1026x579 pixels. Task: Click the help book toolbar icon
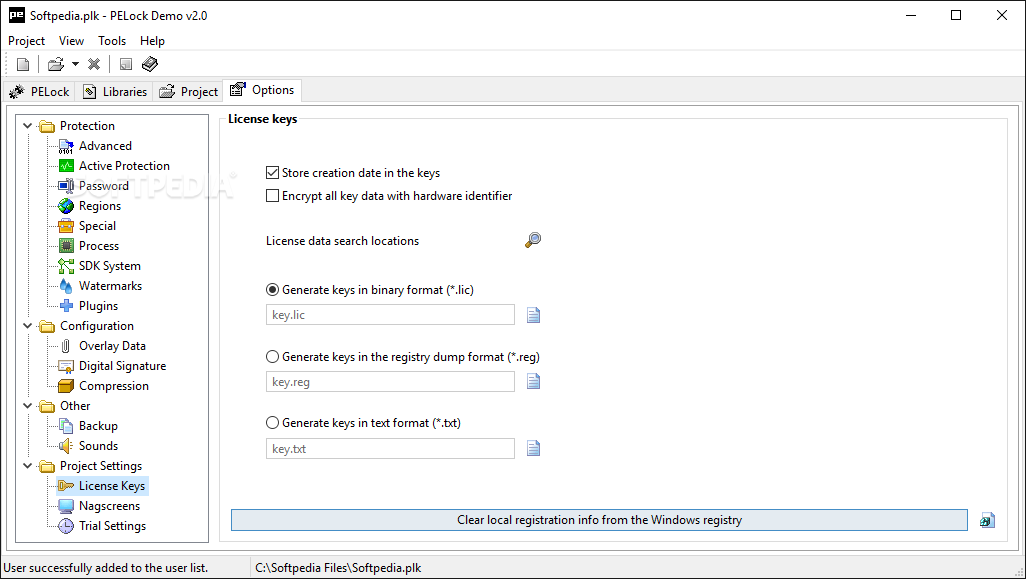point(150,64)
